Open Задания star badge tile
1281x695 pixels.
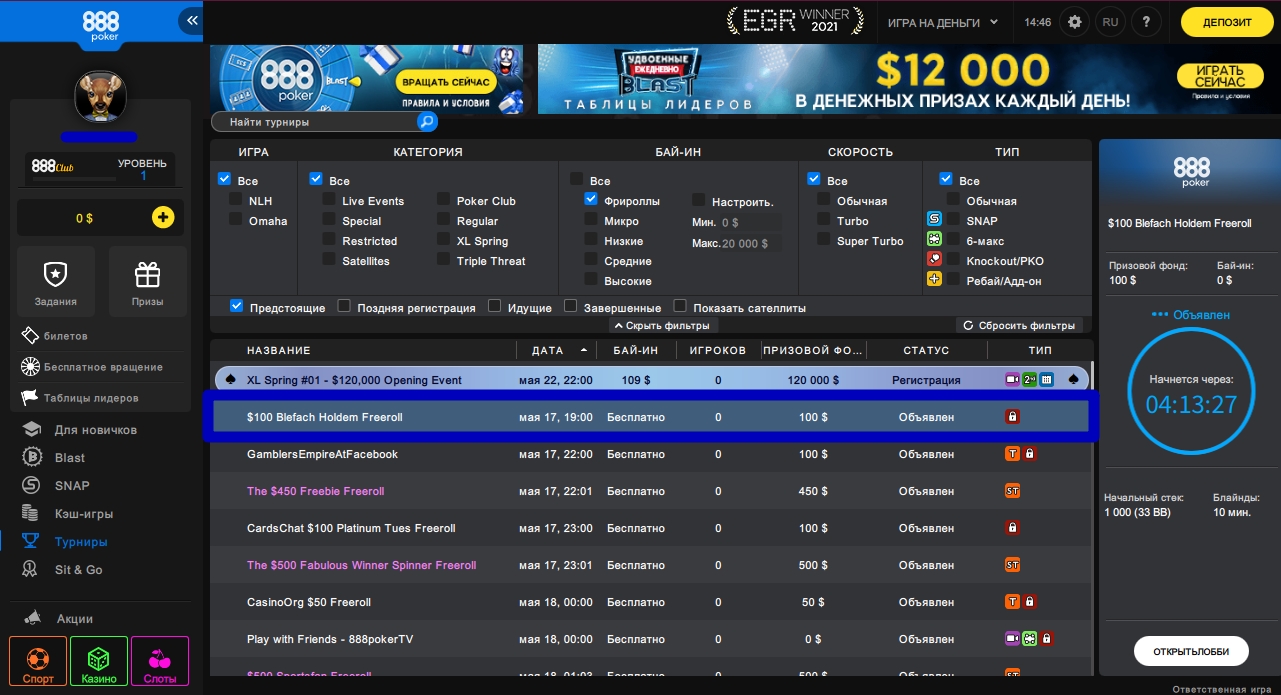[x=55, y=281]
